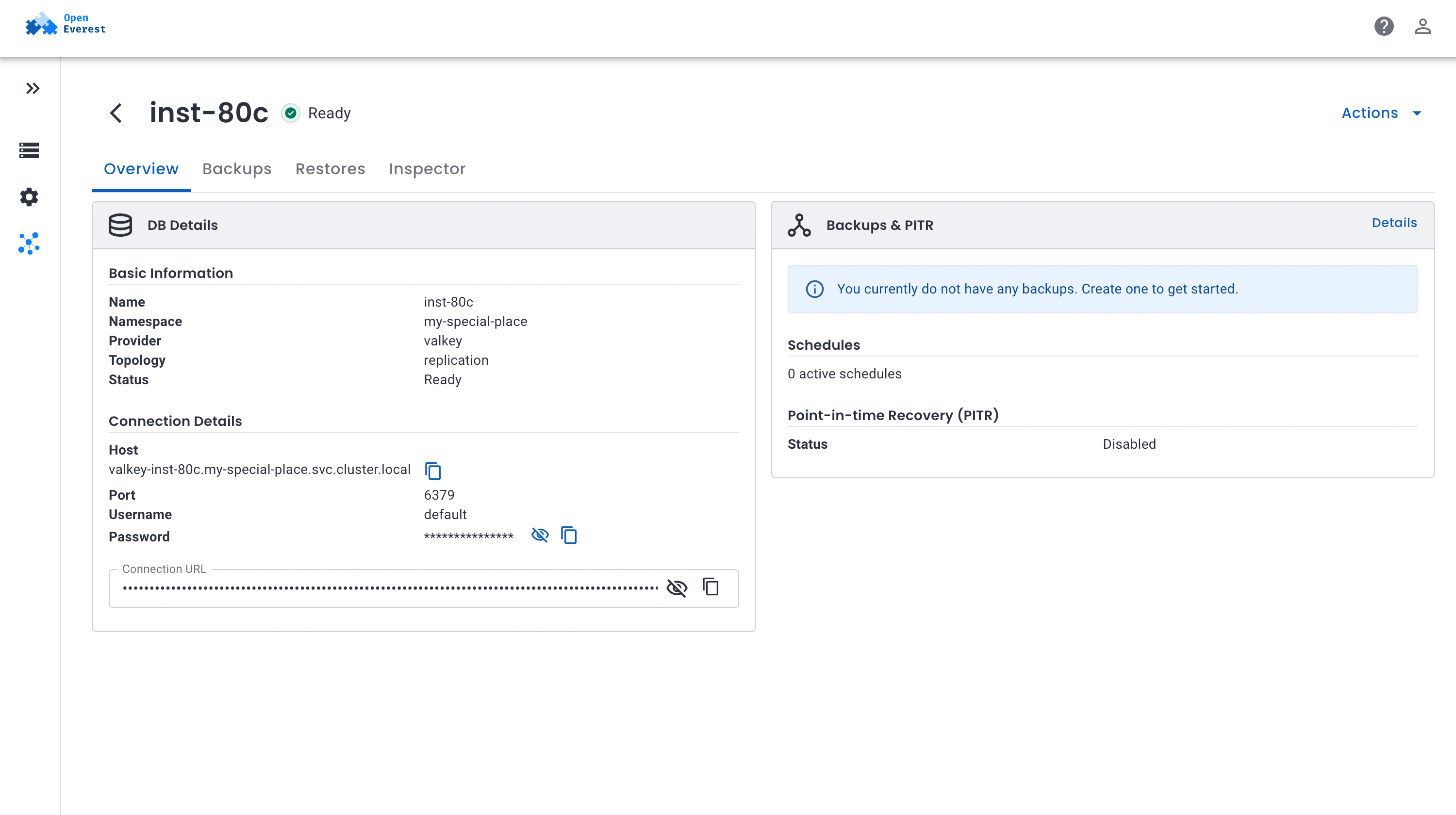Click the Backups & PITR tree icon
Image resolution: width=1456 pixels, height=815 pixels.
(x=799, y=226)
